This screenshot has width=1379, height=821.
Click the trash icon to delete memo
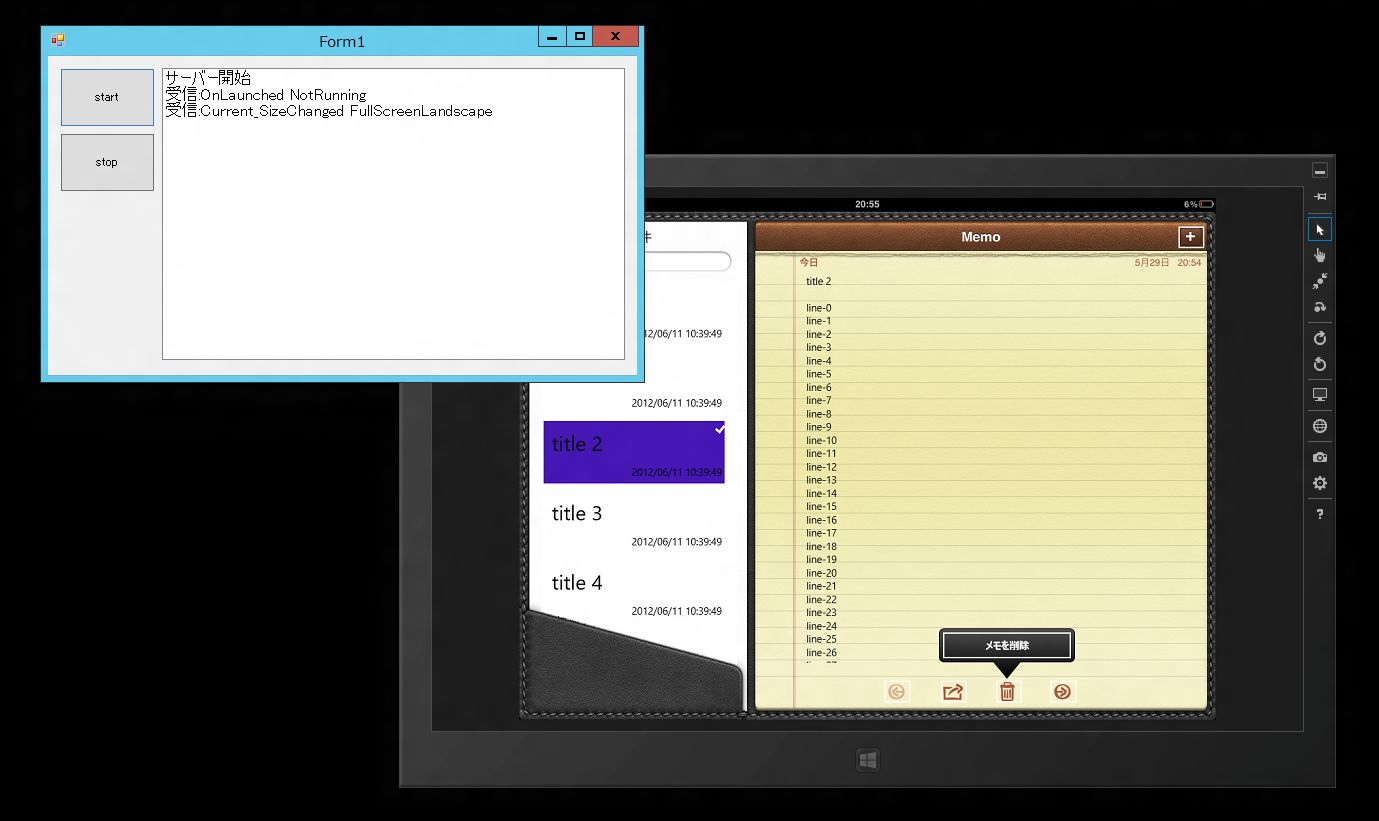tap(1007, 692)
